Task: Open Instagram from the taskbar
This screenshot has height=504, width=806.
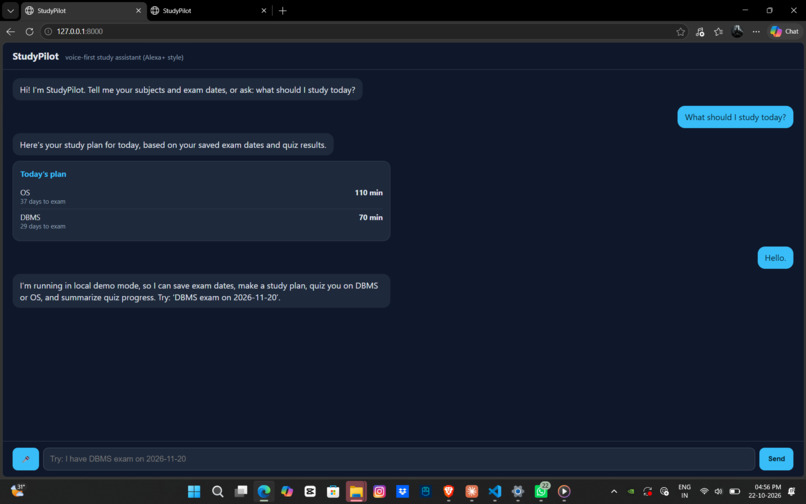Action: (379, 492)
